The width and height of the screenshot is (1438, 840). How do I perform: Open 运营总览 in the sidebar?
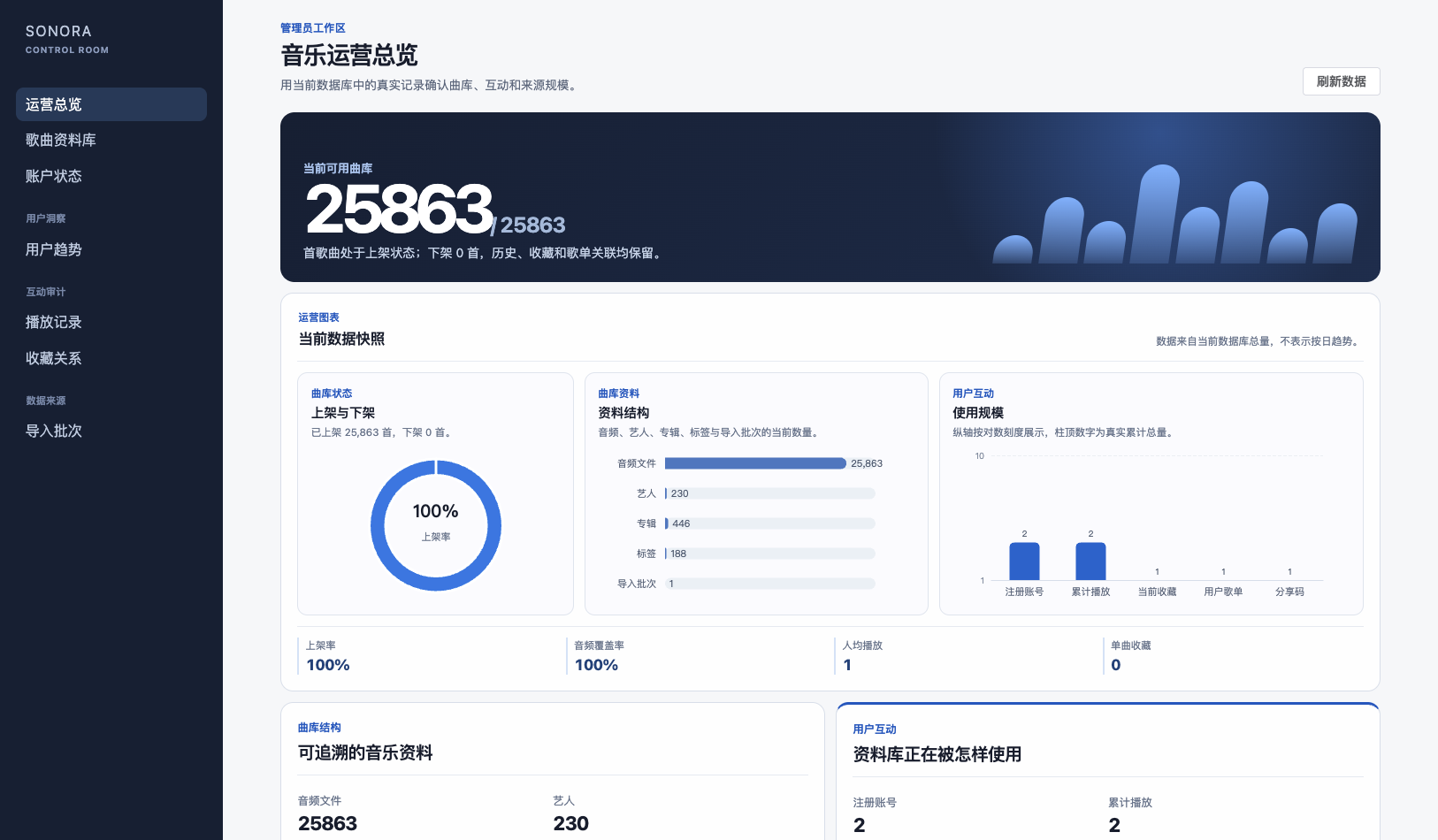pos(111,104)
